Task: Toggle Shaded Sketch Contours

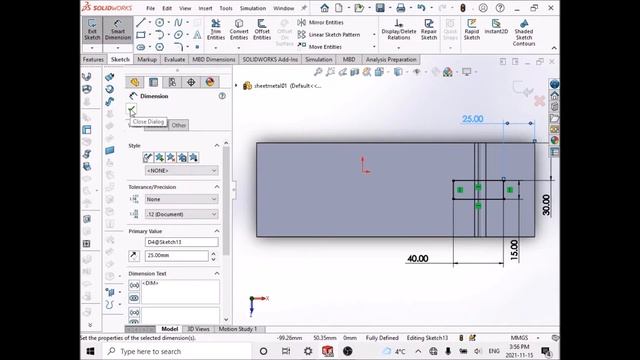Action: coord(524,32)
